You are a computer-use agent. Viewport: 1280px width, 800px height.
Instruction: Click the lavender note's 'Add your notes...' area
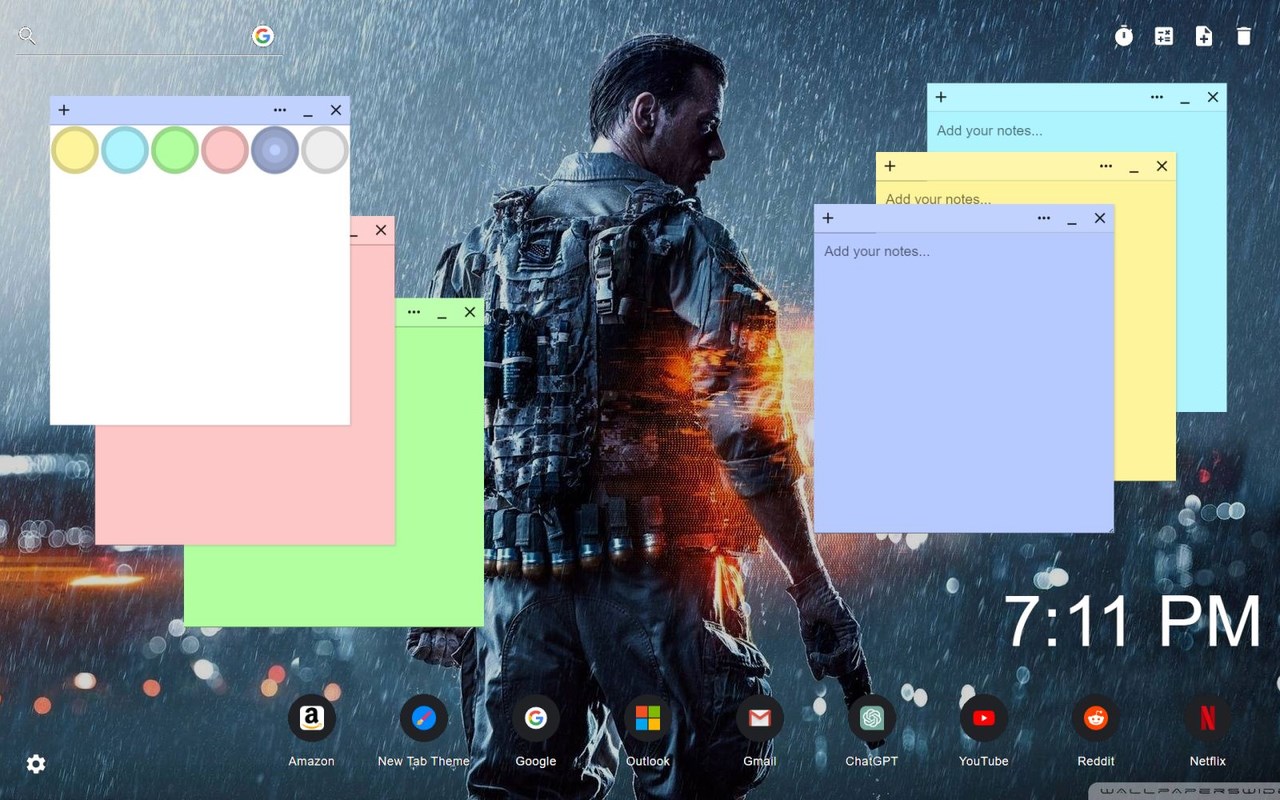coord(963,382)
